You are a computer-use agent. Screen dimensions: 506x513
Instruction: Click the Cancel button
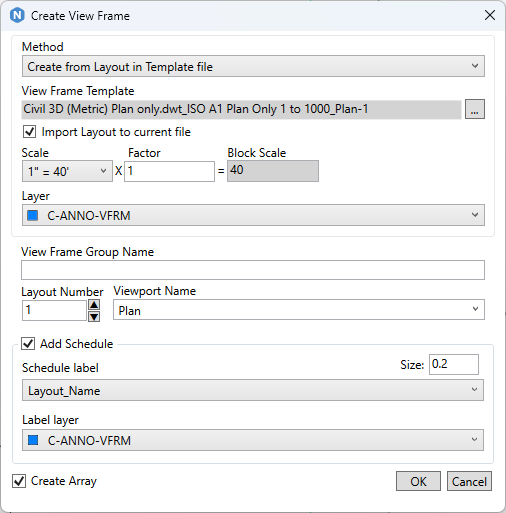click(469, 481)
